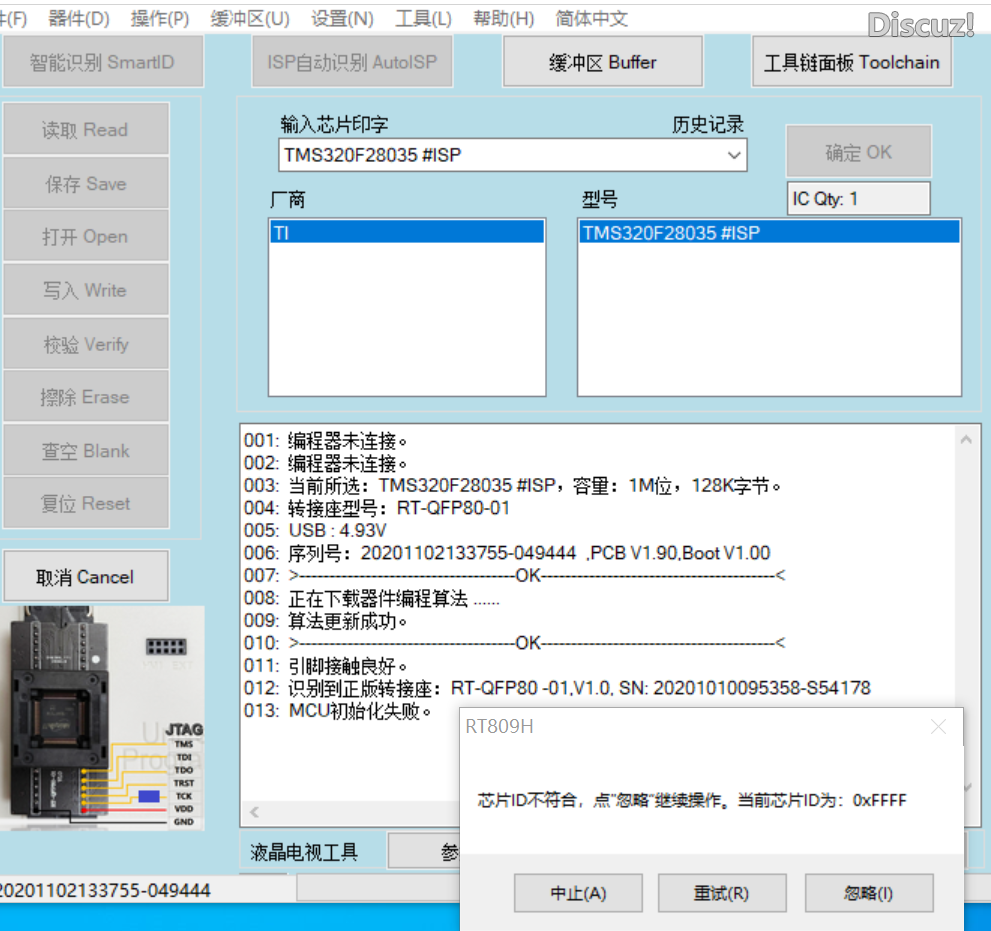This screenshot has width=991, height=931.
Task: Open the chip name history dropdown
Action: (x=734, y=155)
